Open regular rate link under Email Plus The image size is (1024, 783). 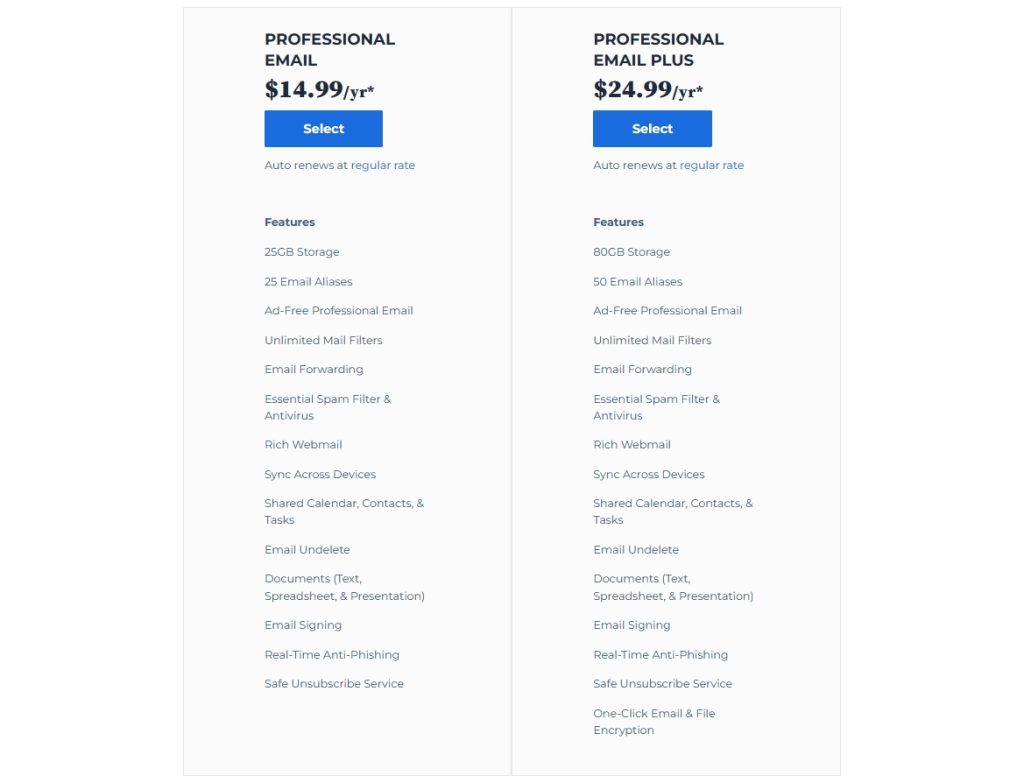point(711,165)
